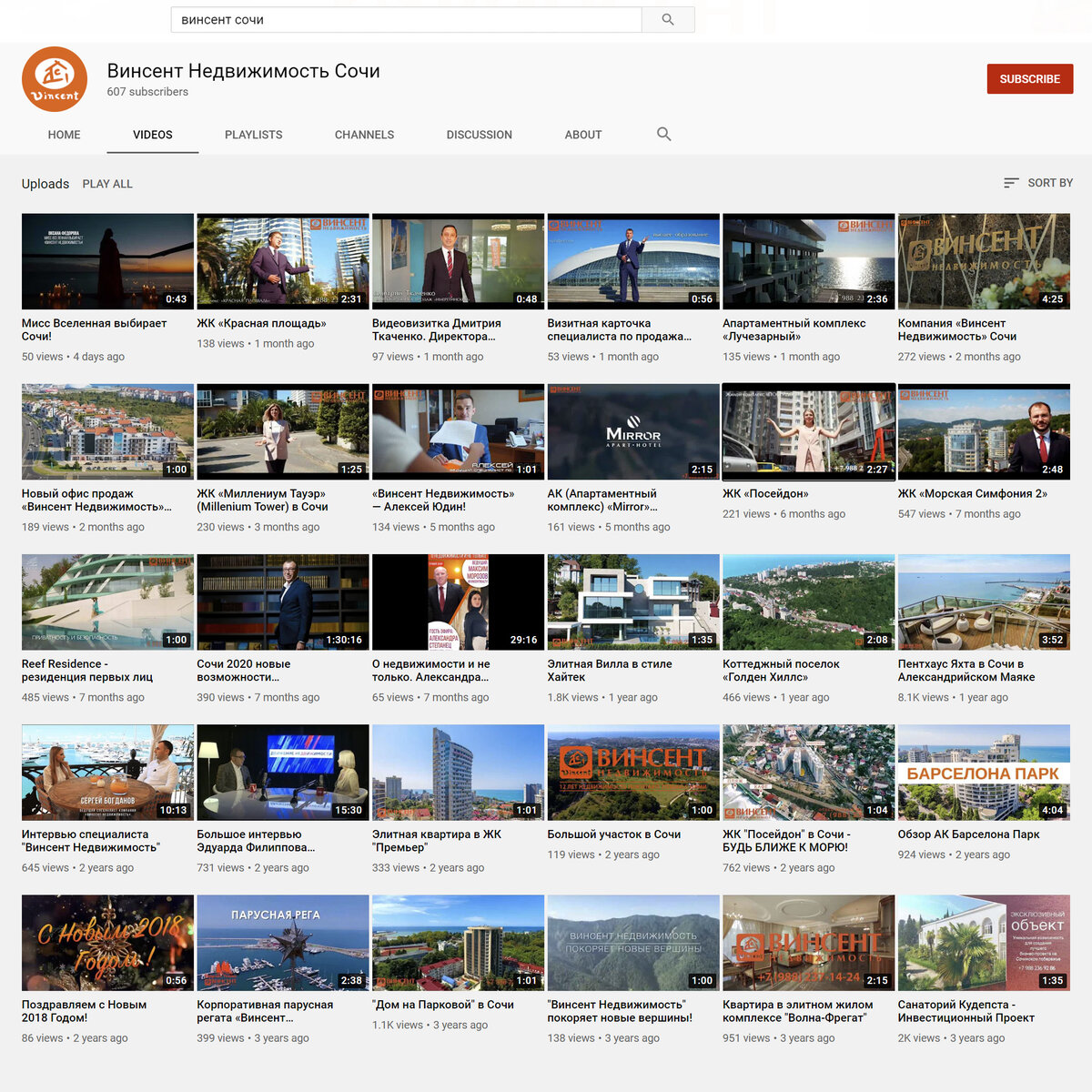1092x1092 pixels.
Task: Open the 'Элитная Вилла в стиле Хайтек' thumbnail
Action: (x=633, y=602)
